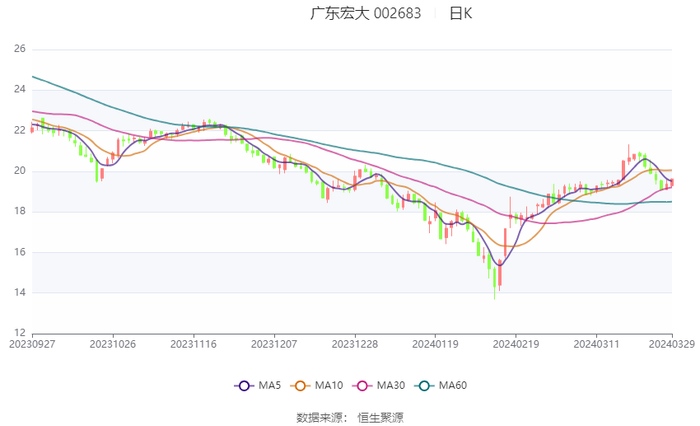Select the 日K label in the title
The width and height of the screenshot is (700, 426).
click(x=460, y=14)
